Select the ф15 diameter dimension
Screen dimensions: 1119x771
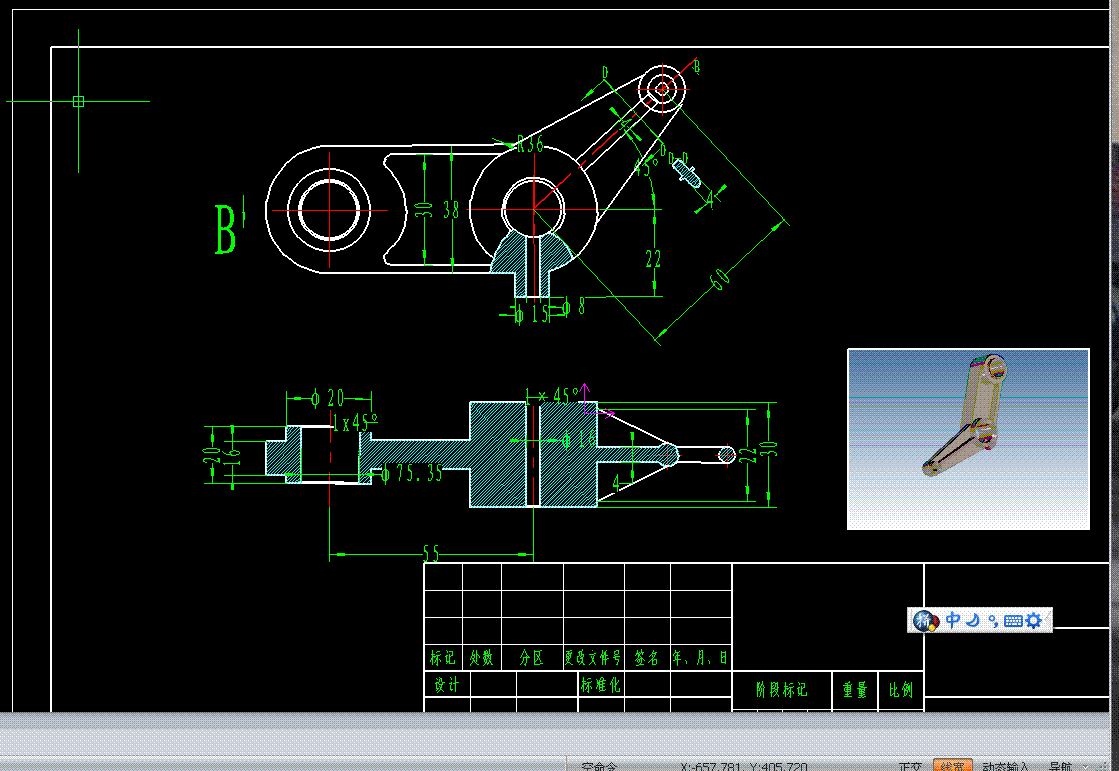[532, 313]
